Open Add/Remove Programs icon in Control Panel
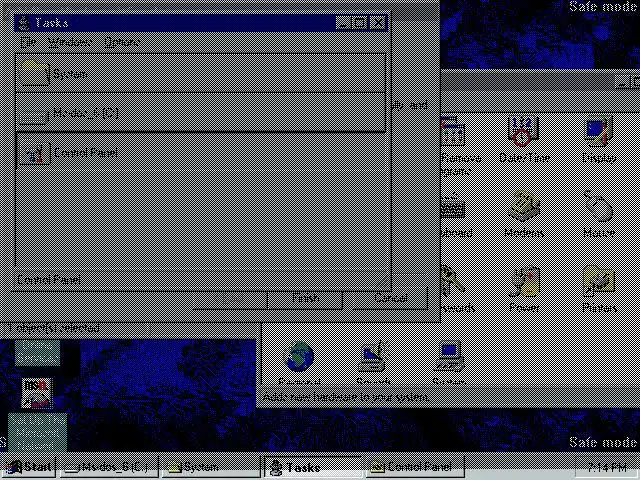This screenshot has height=480, width=640. pyautogui.click(x=453, y=131)
